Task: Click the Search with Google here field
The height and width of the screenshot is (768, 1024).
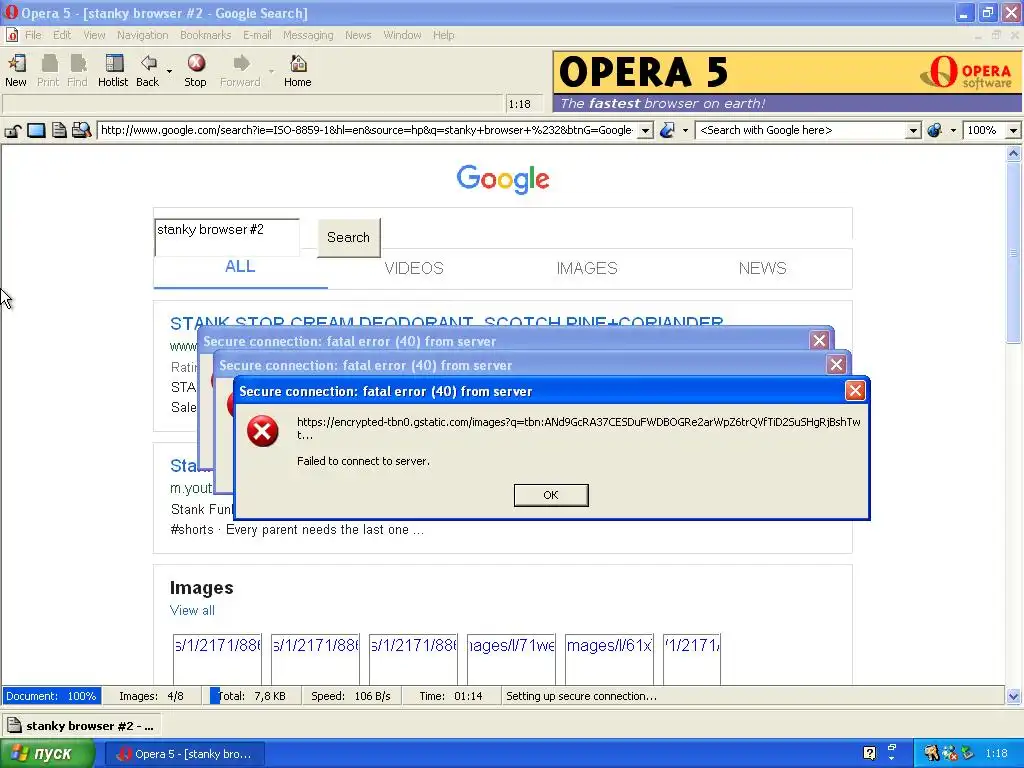Action: coord(802,131)
